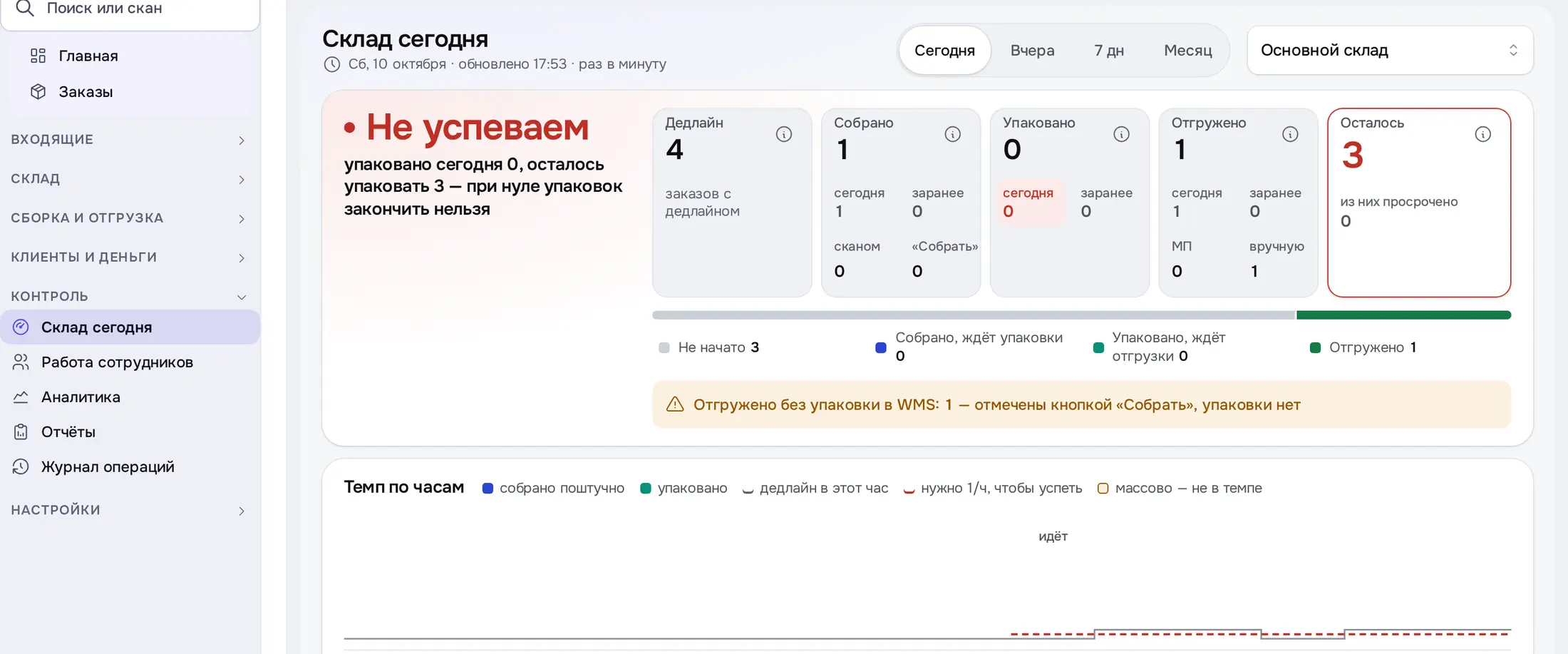Click the Работа сотрудников people icon
The image size is (1568, 654).
pyautogui.click(x=21, y=362)
